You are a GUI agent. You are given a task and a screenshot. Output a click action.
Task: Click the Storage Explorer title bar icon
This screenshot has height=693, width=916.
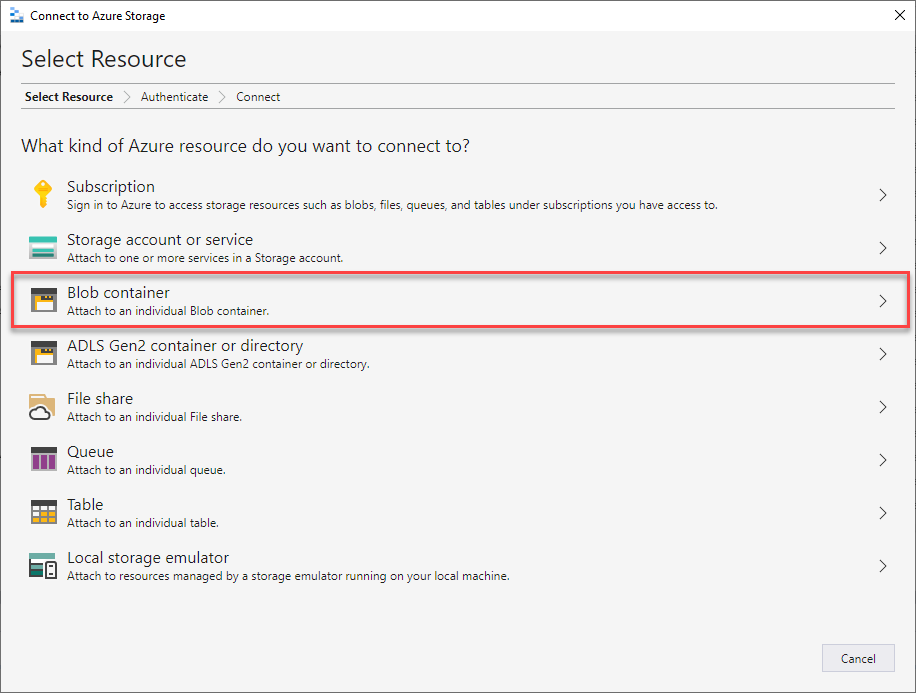16,16
